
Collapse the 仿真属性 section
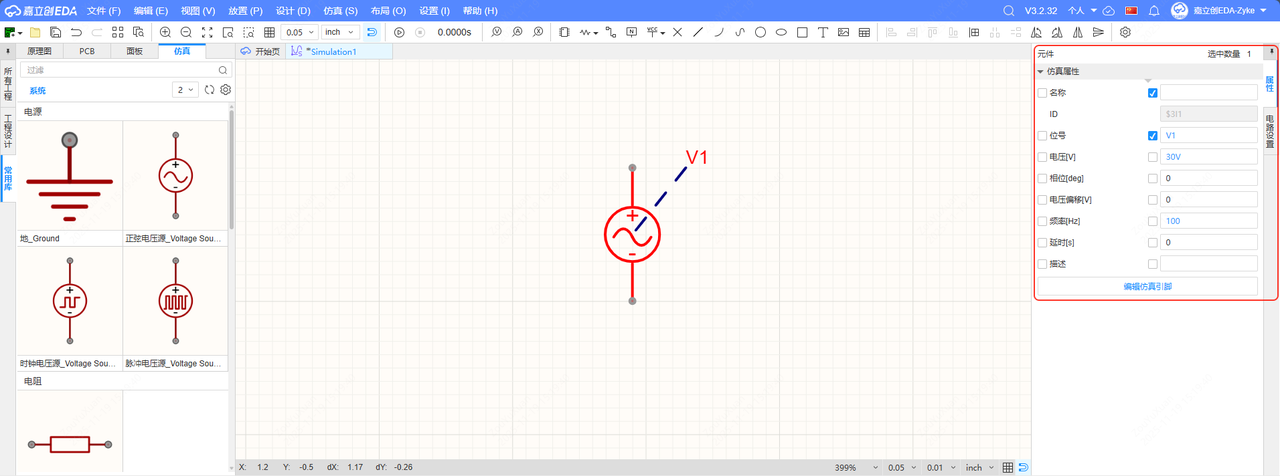tap(1040, 72)
